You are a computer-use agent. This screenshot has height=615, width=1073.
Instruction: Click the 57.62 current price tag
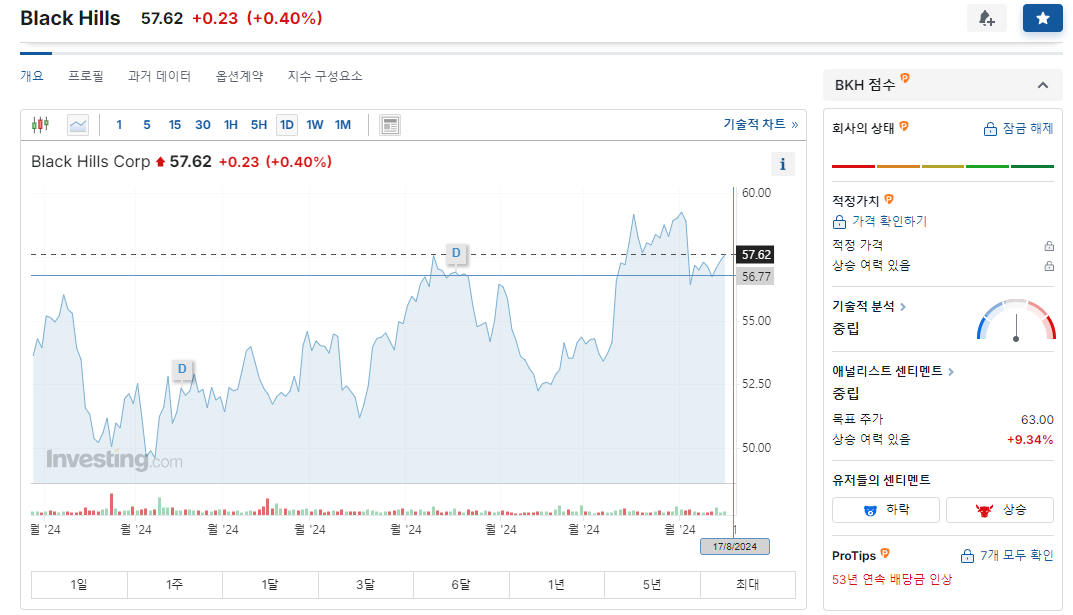[x=755, y=254]
